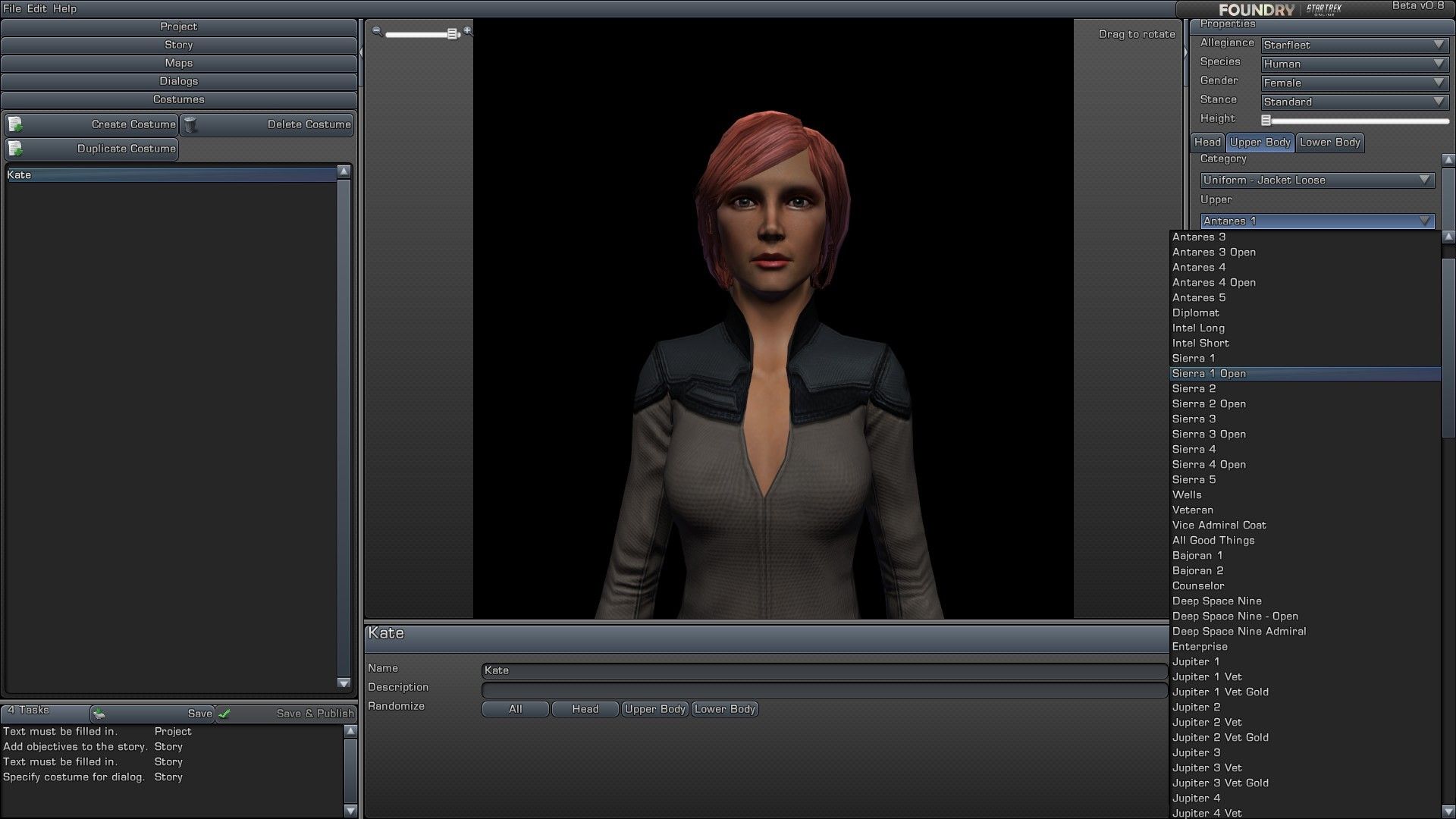Open the Species Human dropdown
The image size is (1456, 819).
coord(1354,64)
